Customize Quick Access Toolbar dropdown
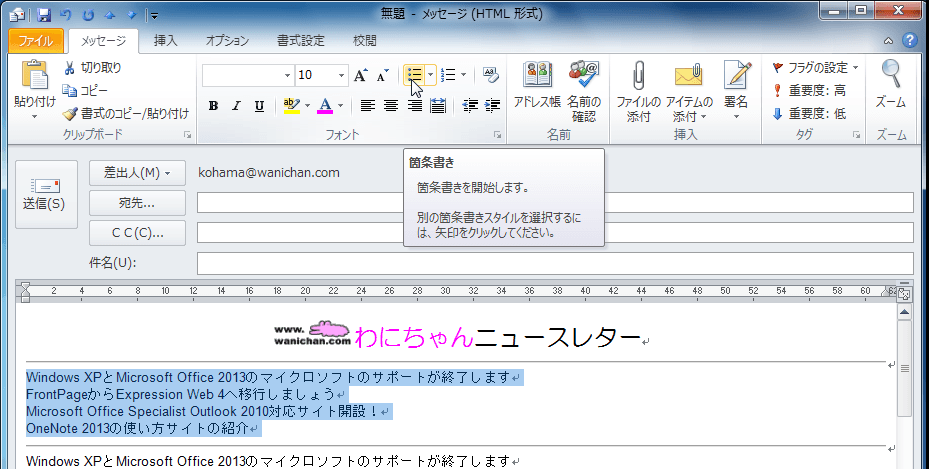This screenshot has width=929, height=469. pos(153,15)
